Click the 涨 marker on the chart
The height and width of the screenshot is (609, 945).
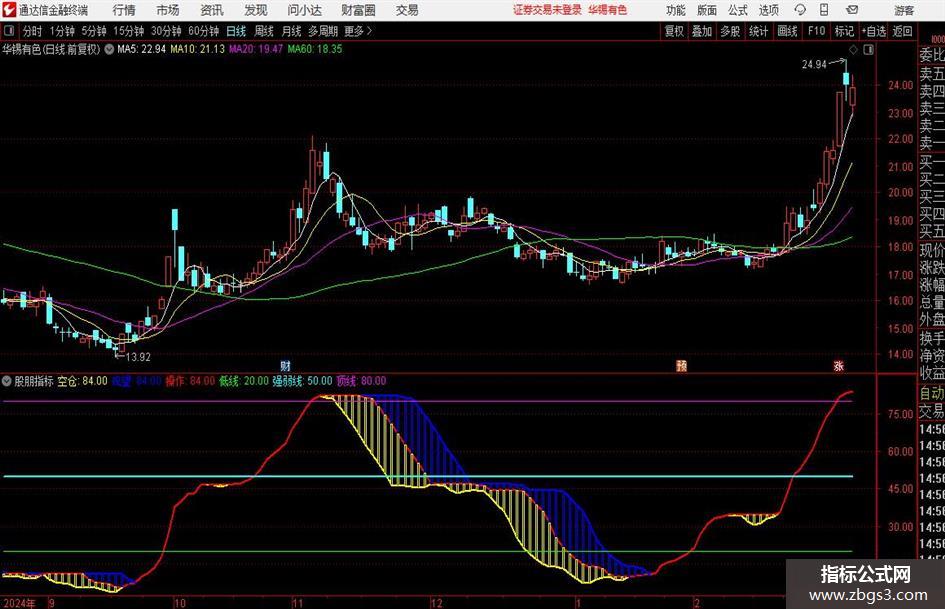(839, 365)
